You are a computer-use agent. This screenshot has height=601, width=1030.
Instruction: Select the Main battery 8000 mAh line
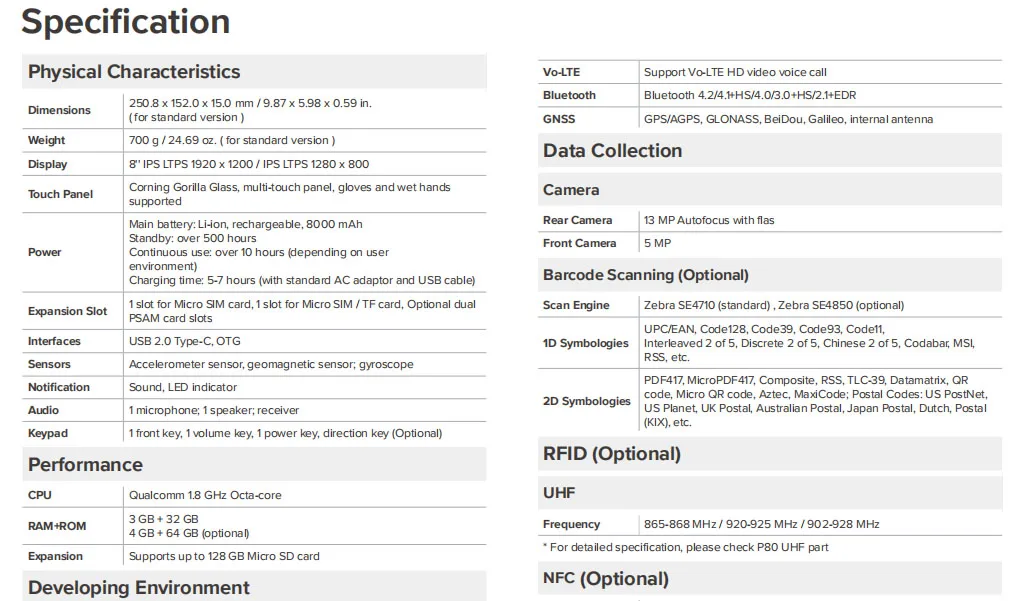246,224
